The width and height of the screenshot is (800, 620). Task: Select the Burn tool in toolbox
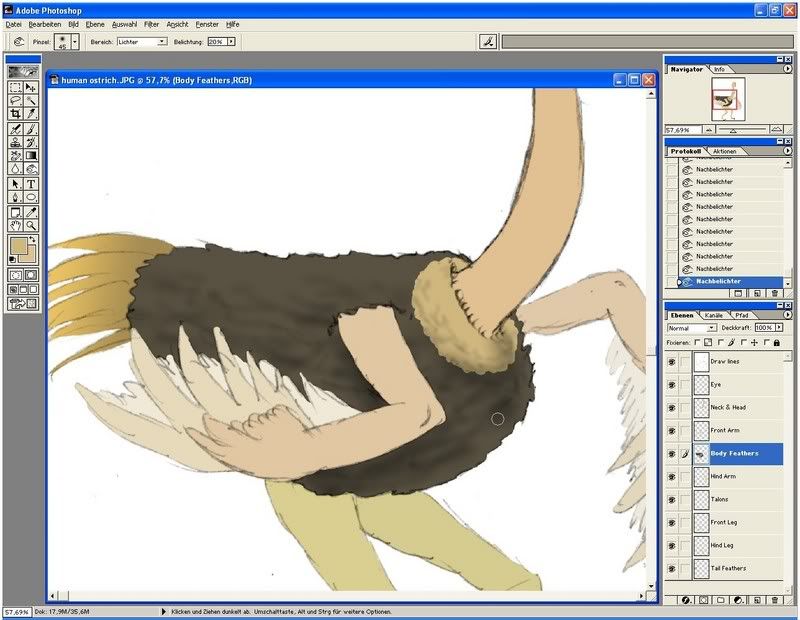tap(31, 169)
